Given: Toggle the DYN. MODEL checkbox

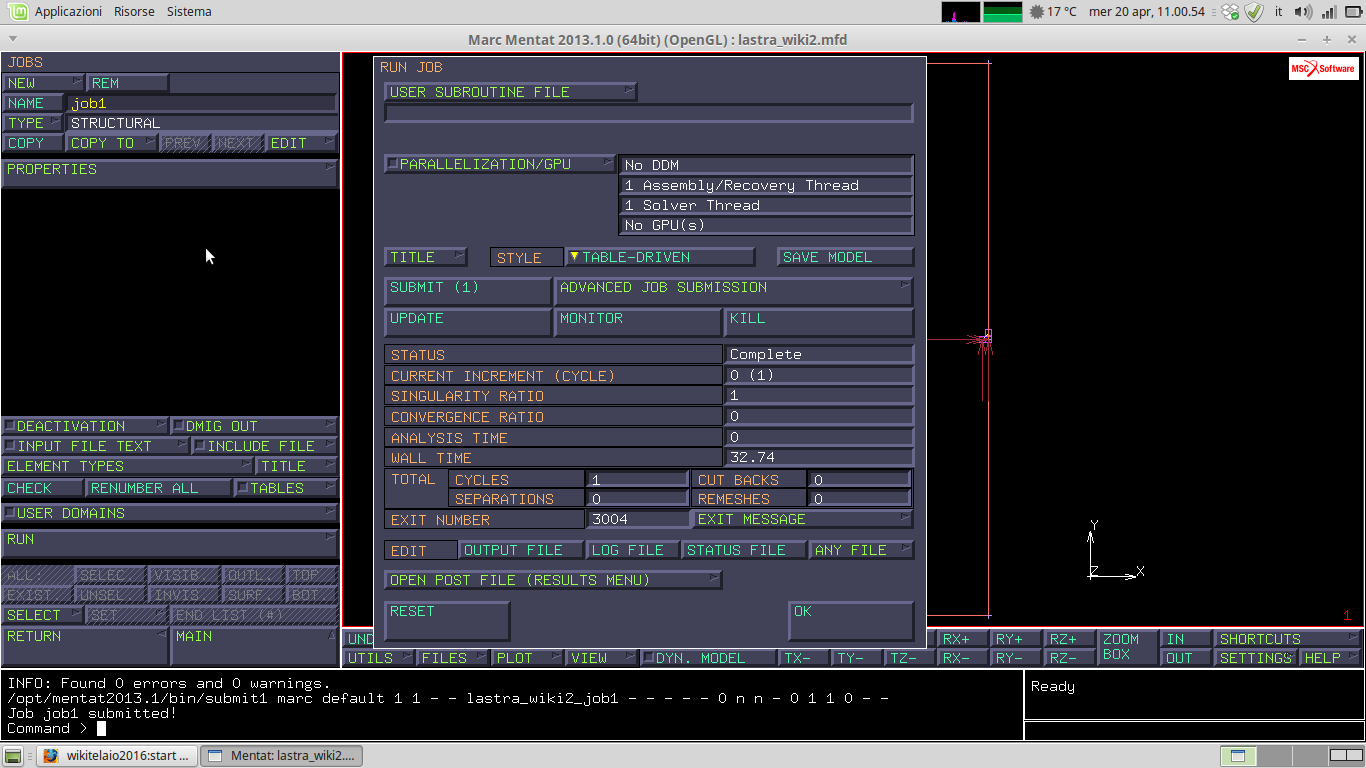Looking at the screenshot, I should click(x=647, y=658).
